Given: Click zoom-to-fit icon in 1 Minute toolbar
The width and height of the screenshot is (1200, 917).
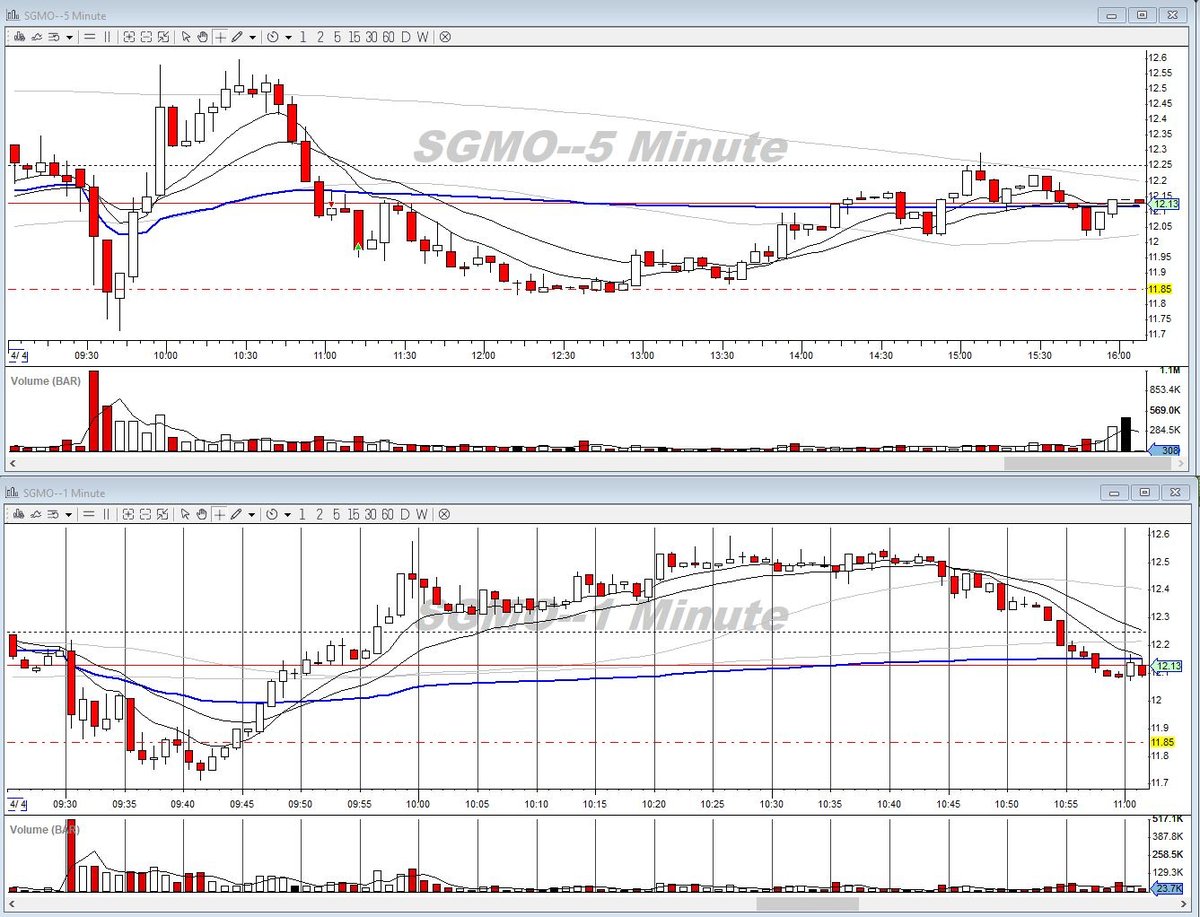Looking at the screenshot, I should pyautogui.click(x=163, y=514).
